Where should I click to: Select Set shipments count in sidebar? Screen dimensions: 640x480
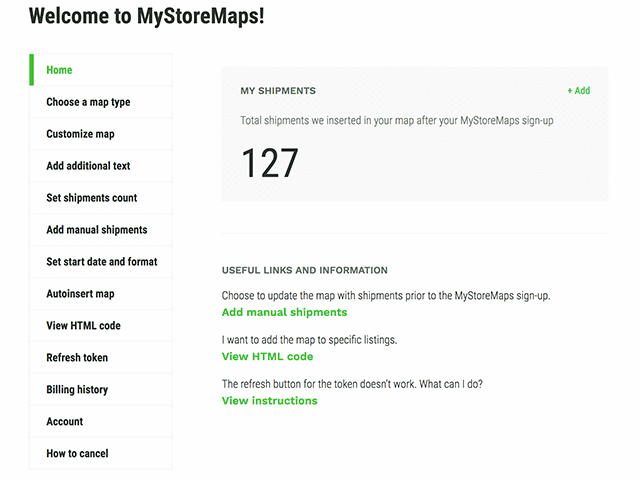[92, 198]
